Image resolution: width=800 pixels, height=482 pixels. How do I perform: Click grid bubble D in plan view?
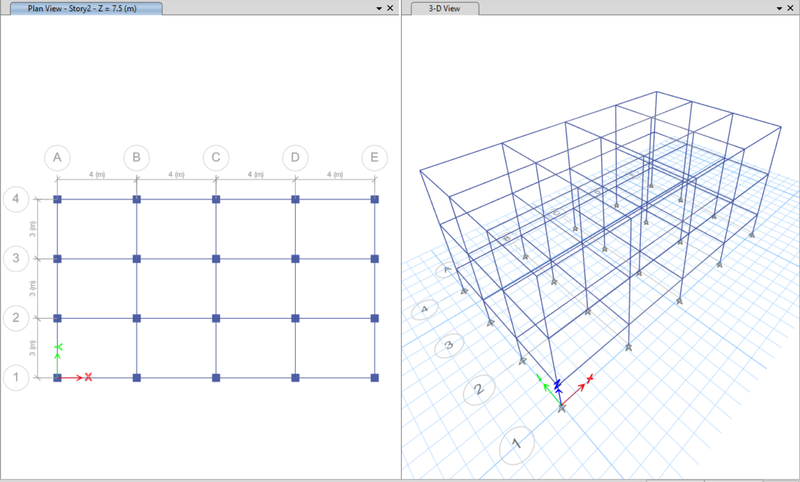click(295, 158)
